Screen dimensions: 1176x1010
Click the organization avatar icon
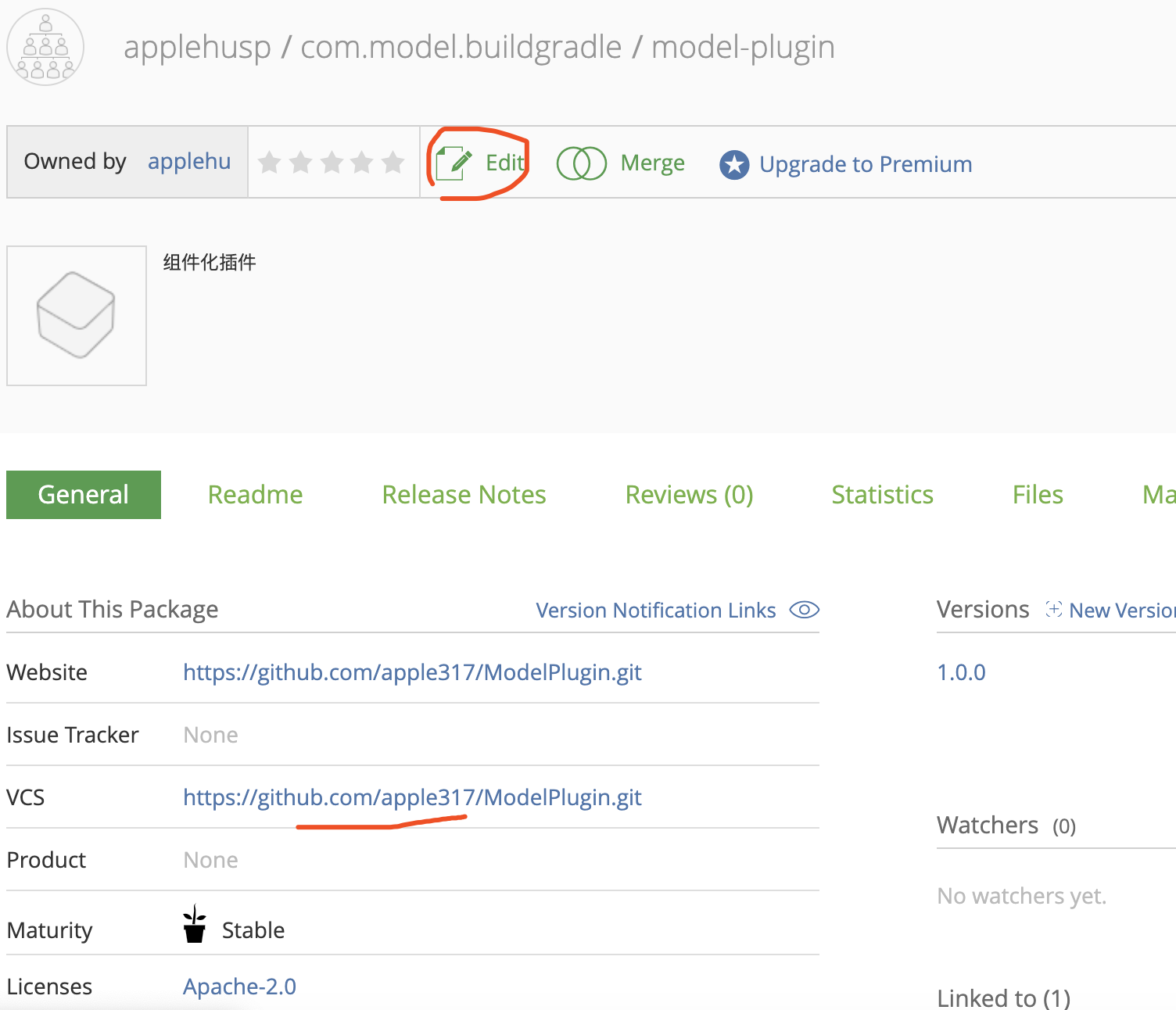45,47
